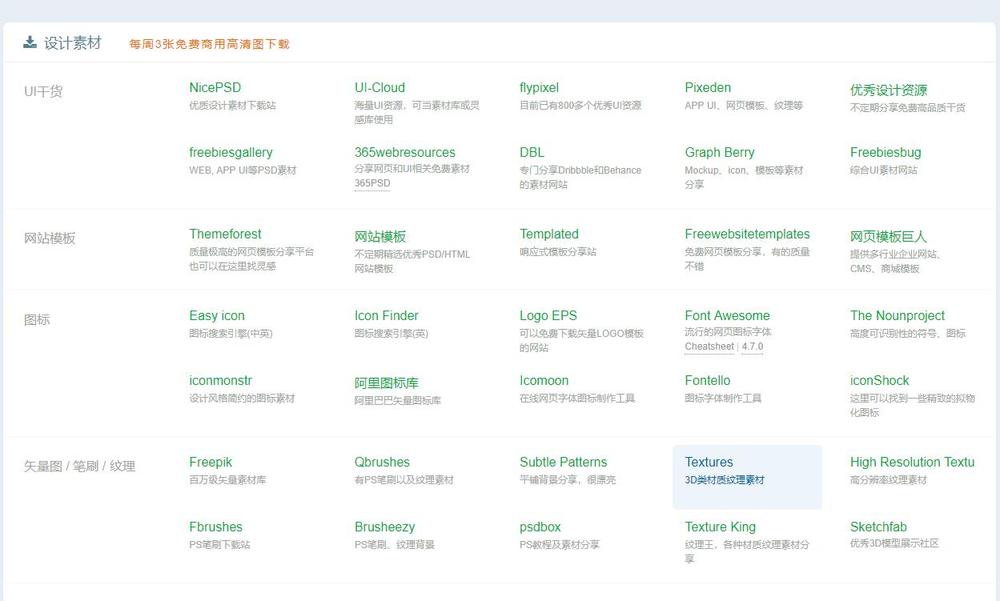Open the Freebiesbug link
The height and width of the screenshot is (601, 1000).
(x=885, y=152)
